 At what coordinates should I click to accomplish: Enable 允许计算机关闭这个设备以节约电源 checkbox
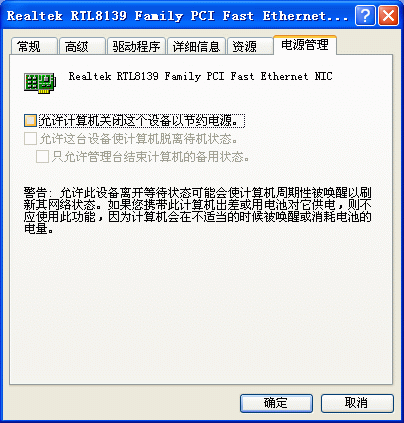pos(30,121)
